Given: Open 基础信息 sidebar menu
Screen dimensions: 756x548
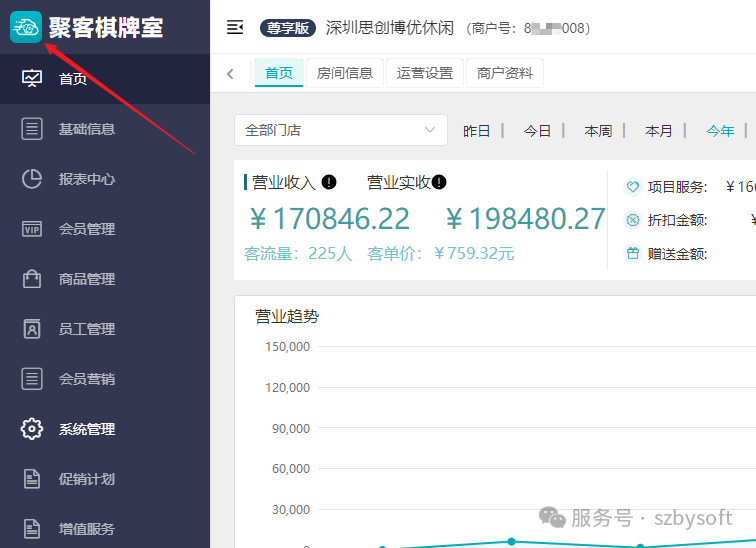Looking at the screenshot, I should pos(105,129).
